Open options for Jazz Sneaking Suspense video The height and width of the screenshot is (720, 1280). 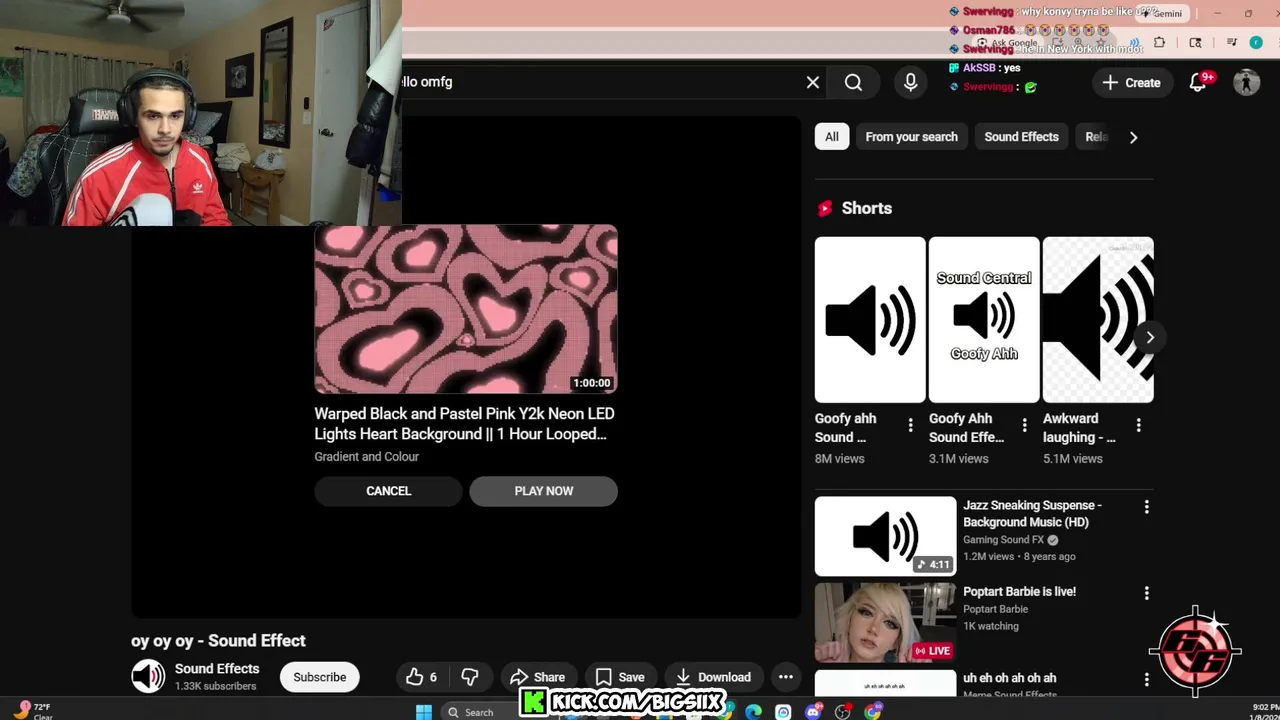[x=1147, y=507]
